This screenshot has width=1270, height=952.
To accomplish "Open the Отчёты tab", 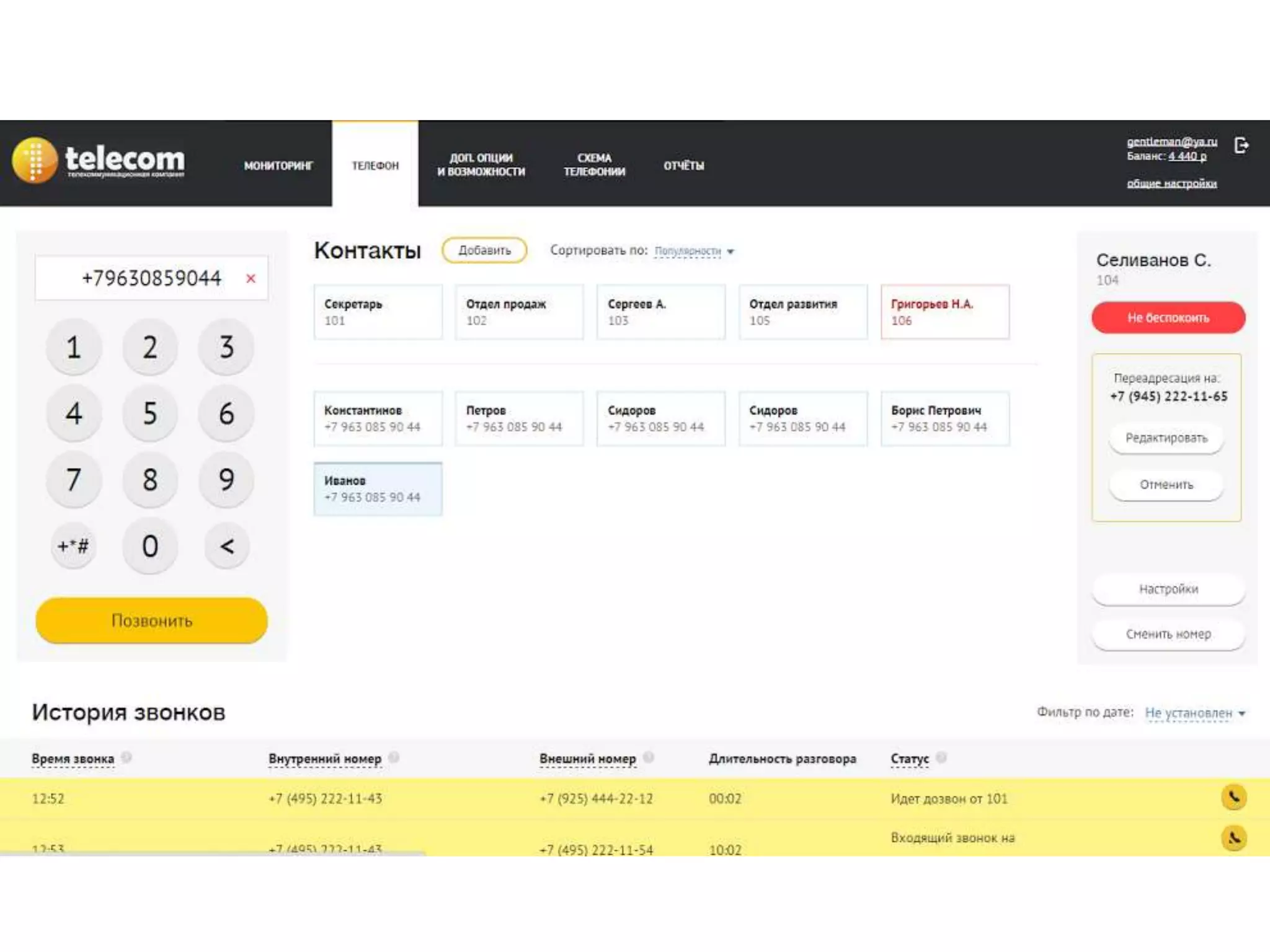I will 683,165.
